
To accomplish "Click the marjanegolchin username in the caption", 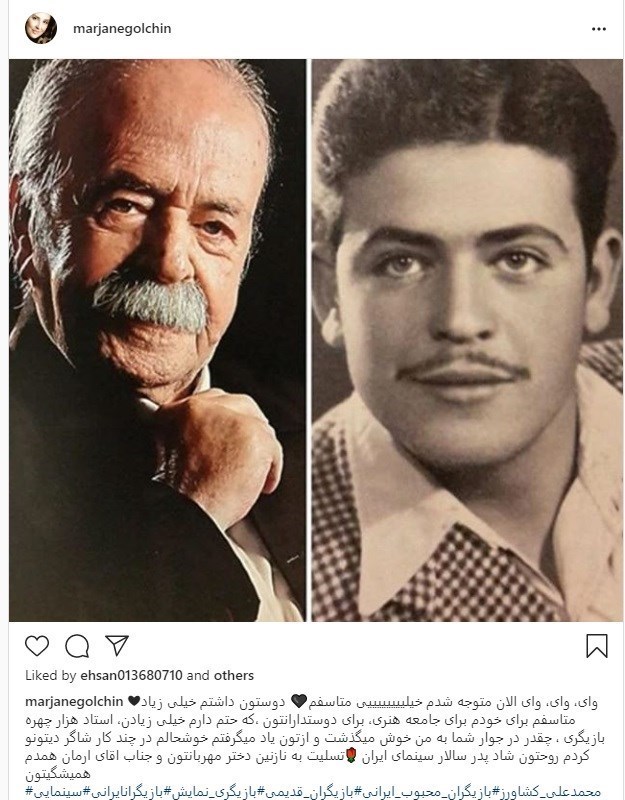I will coord(74,702).
